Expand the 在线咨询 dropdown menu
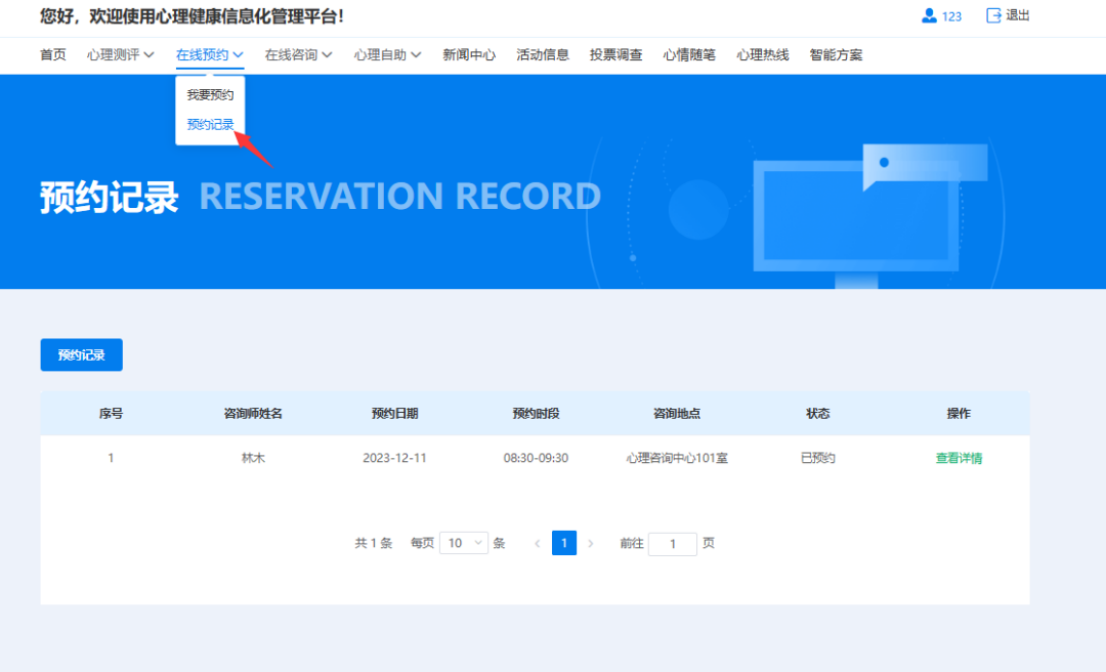1106x672 pixels. click(x=298, y=55)
